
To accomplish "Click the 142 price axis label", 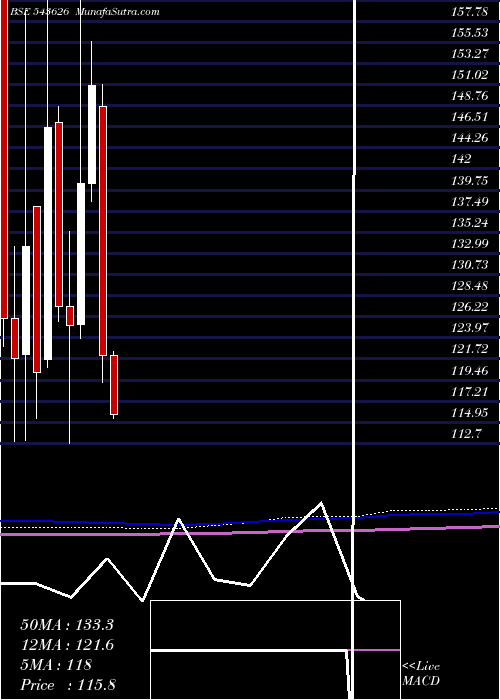I will click(461, 159).
